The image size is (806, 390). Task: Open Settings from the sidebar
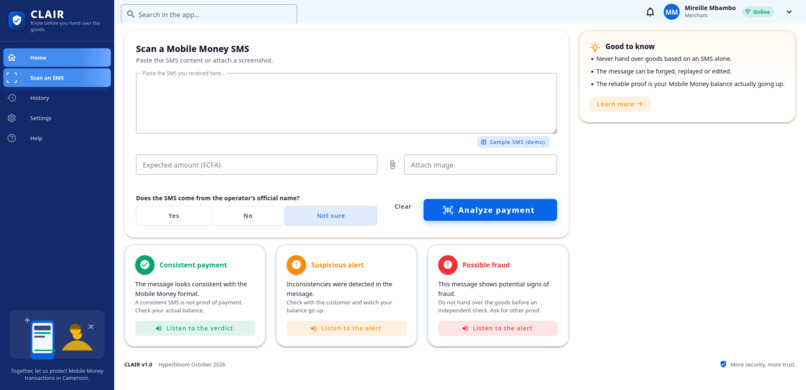57,118
